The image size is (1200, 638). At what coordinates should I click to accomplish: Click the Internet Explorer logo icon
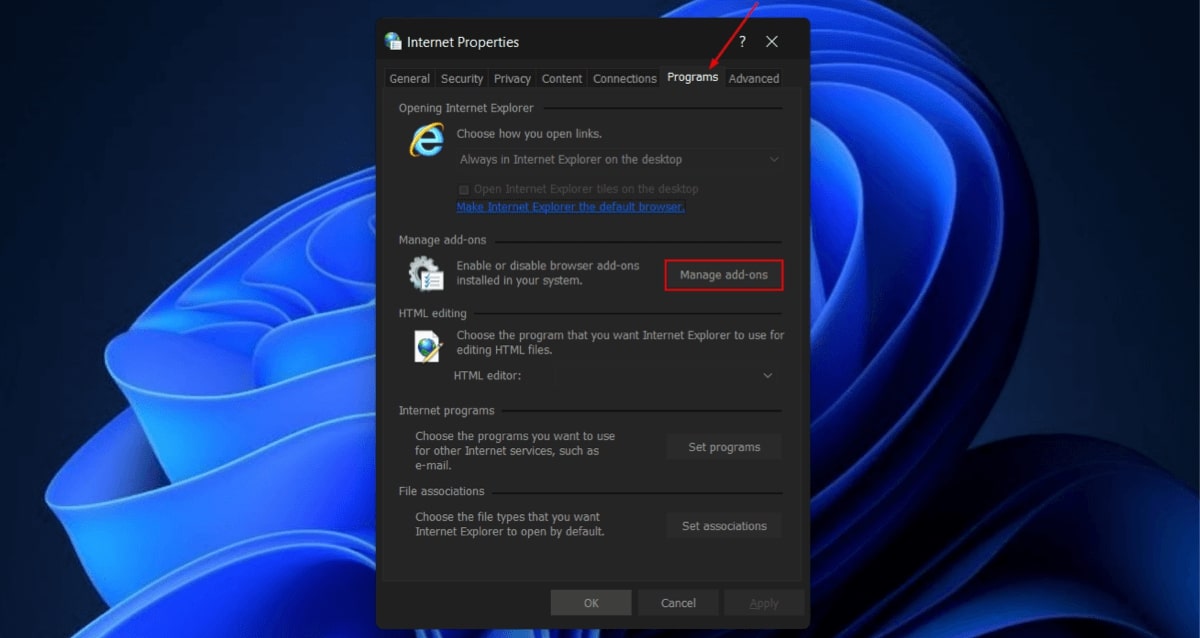click(425, 141)
